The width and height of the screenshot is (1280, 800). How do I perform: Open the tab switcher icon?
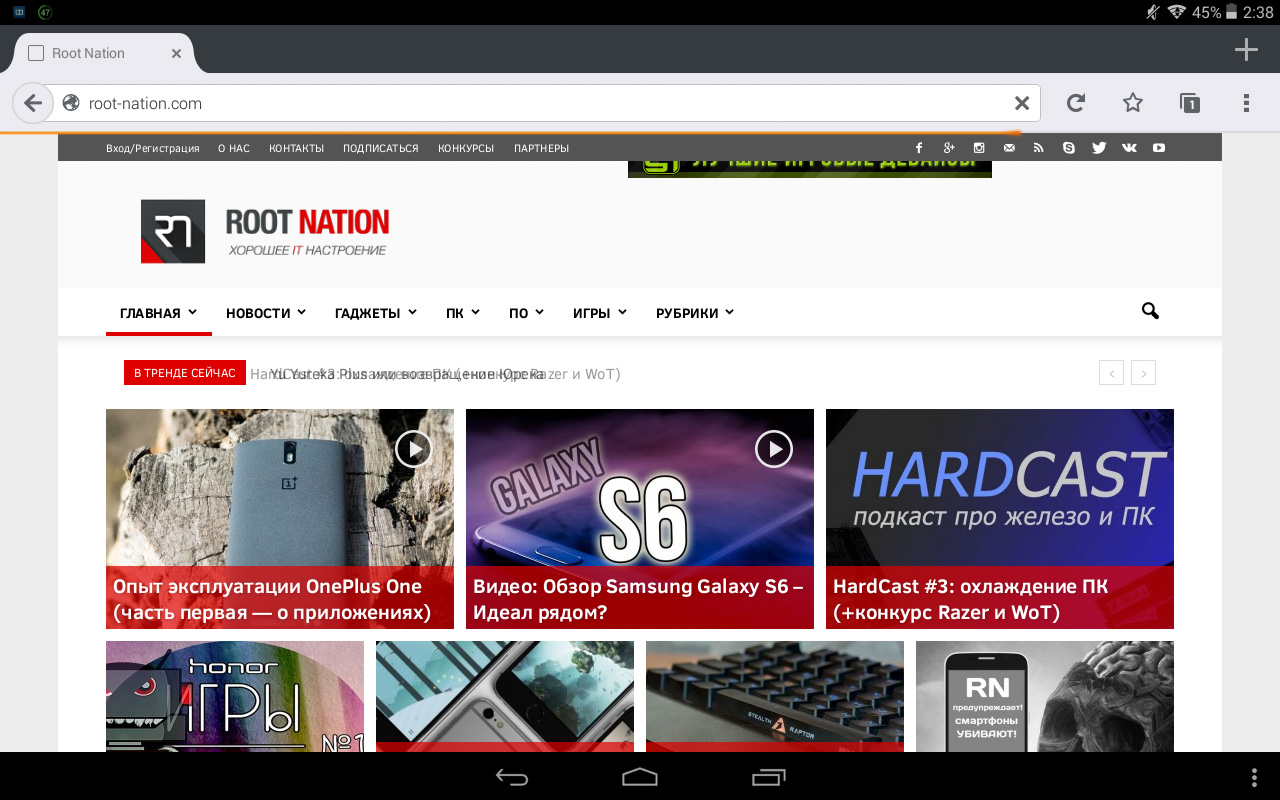pyautogui.click(x=1189, y=103)
